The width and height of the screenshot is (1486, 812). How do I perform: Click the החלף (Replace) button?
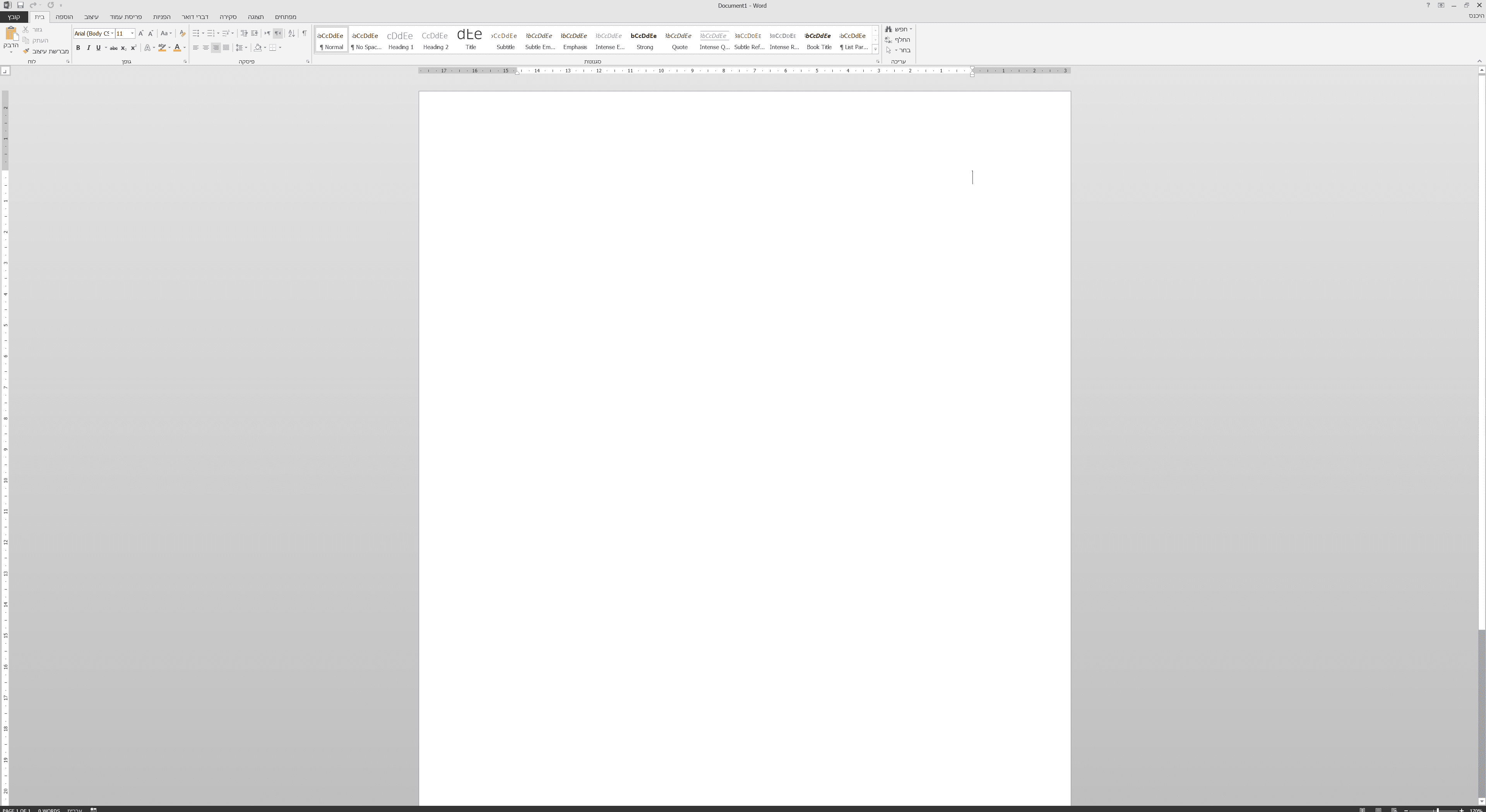click(x=898, y=40)
